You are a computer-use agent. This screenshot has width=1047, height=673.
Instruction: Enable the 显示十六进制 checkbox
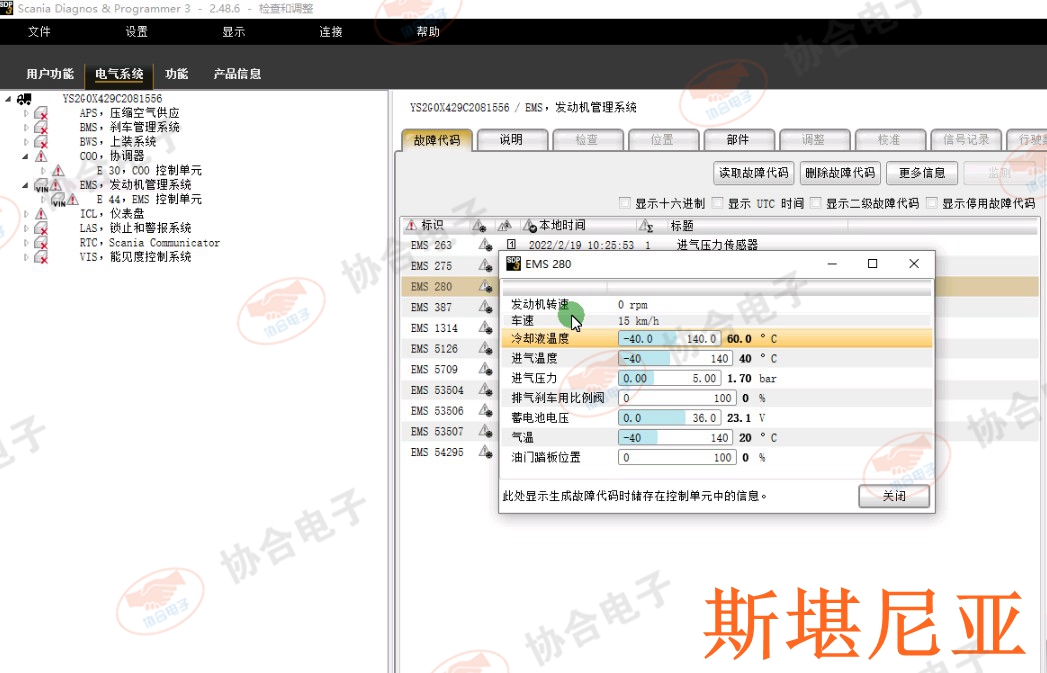click(x=625, y=203)
